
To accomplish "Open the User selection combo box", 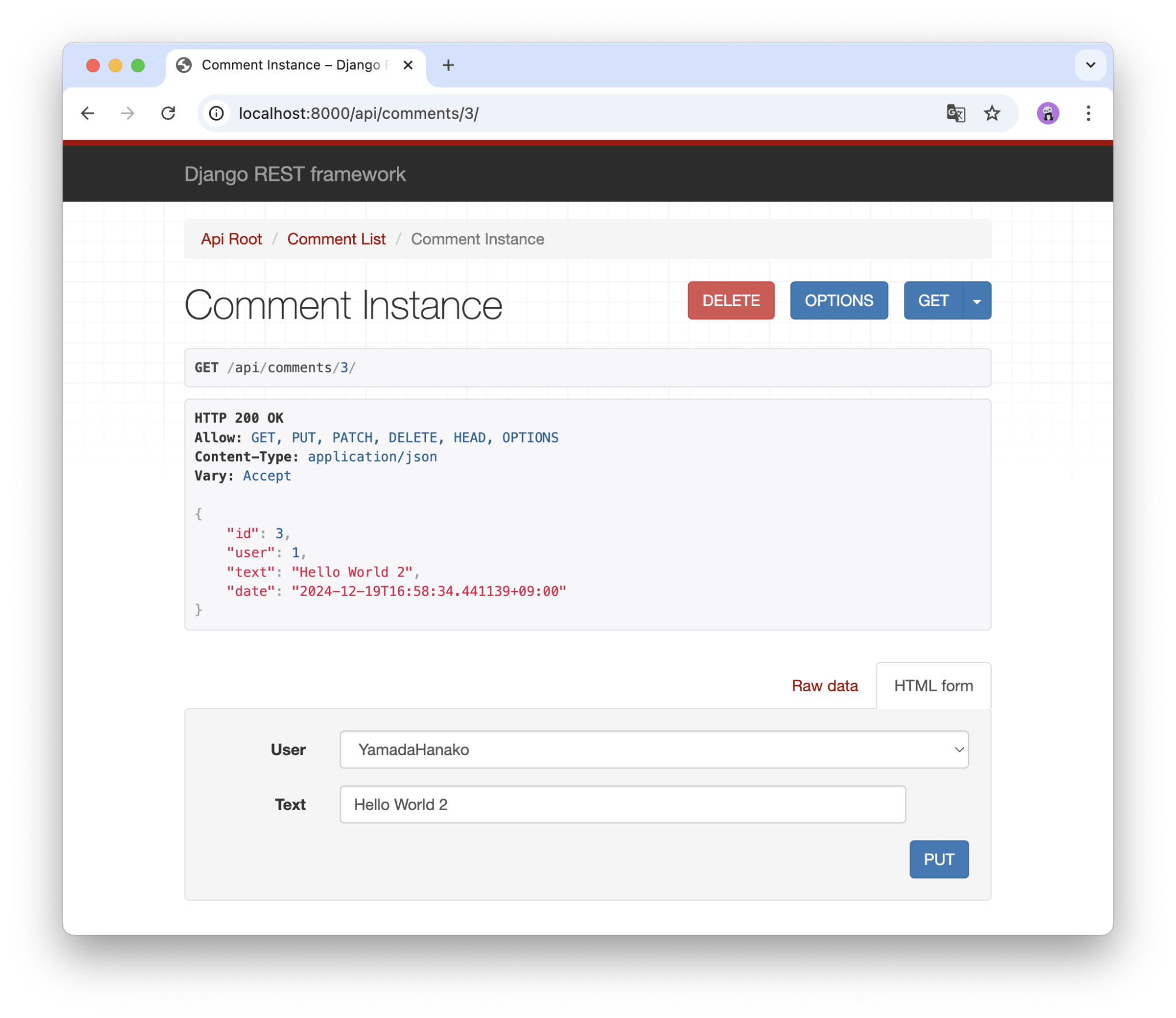I will click(654, 749).
